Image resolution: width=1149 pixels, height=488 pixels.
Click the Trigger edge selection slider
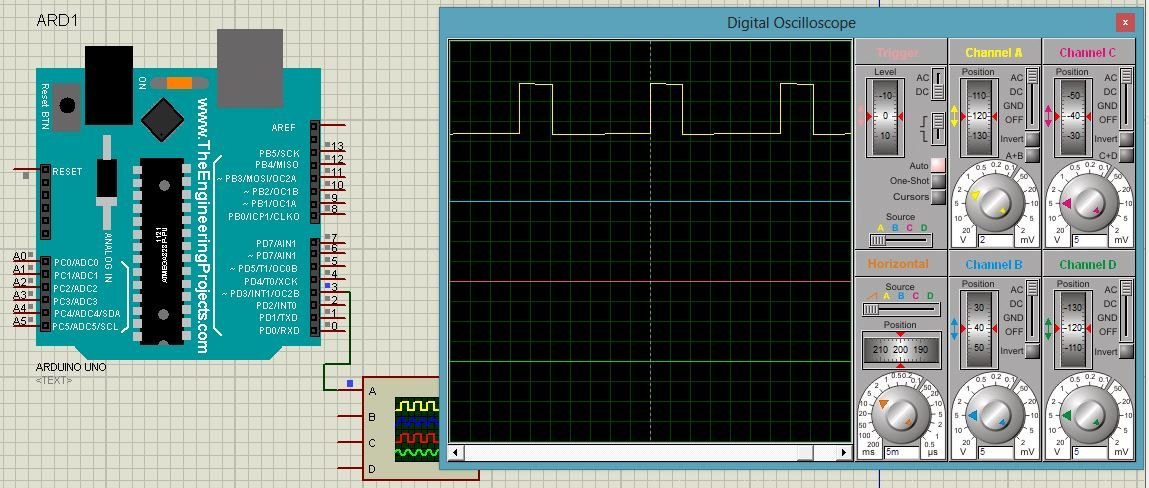(x=936, y=128)
